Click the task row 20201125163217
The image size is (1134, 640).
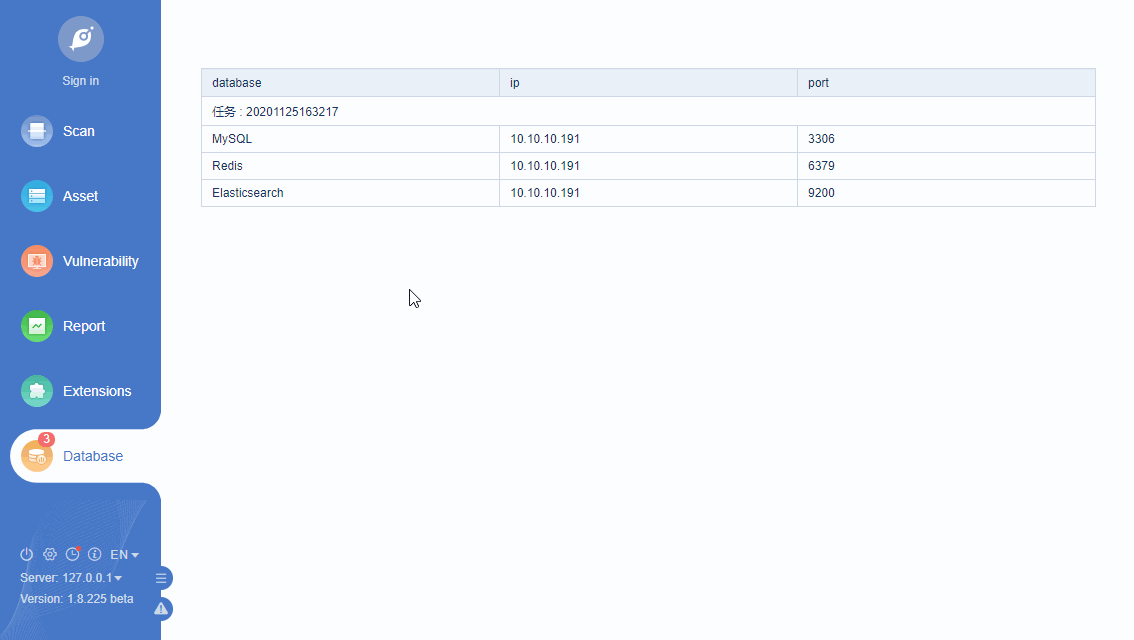click(649, 111)
